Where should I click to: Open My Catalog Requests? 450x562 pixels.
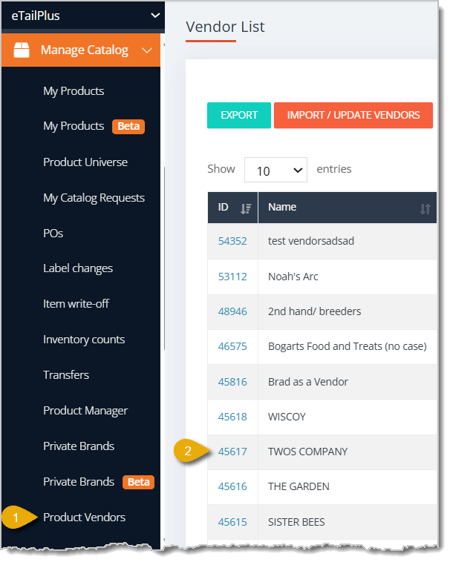(94, 198)
